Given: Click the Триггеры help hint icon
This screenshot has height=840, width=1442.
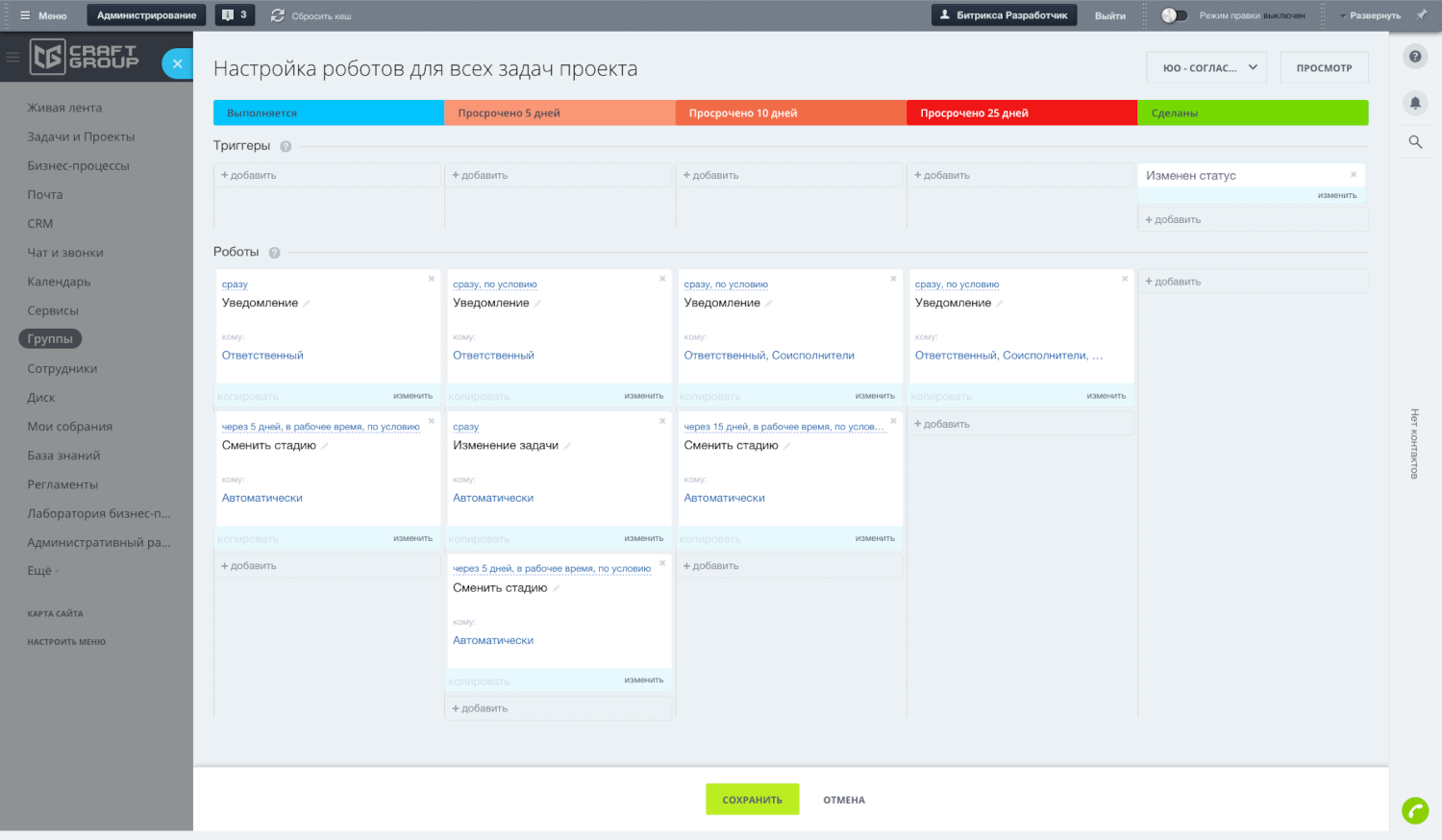Looking at the screenshot, I should pyautogui.click(x=286, y=146).
